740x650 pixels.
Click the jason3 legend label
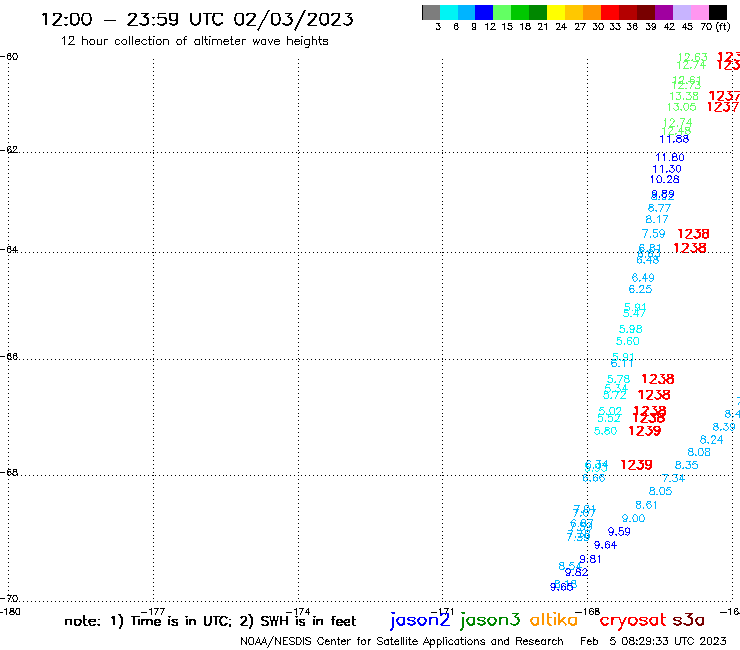click(490, 620)
